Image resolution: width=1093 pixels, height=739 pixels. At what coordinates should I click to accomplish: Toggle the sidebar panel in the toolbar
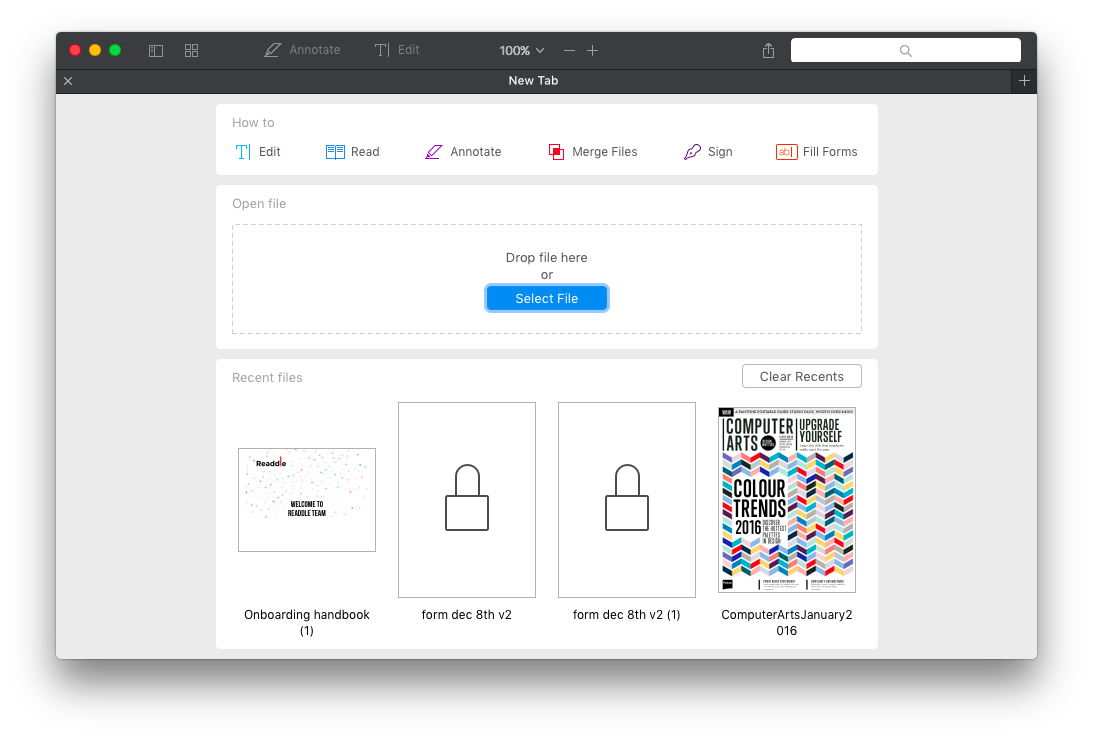pyautogui.click(x=156, y=50)
